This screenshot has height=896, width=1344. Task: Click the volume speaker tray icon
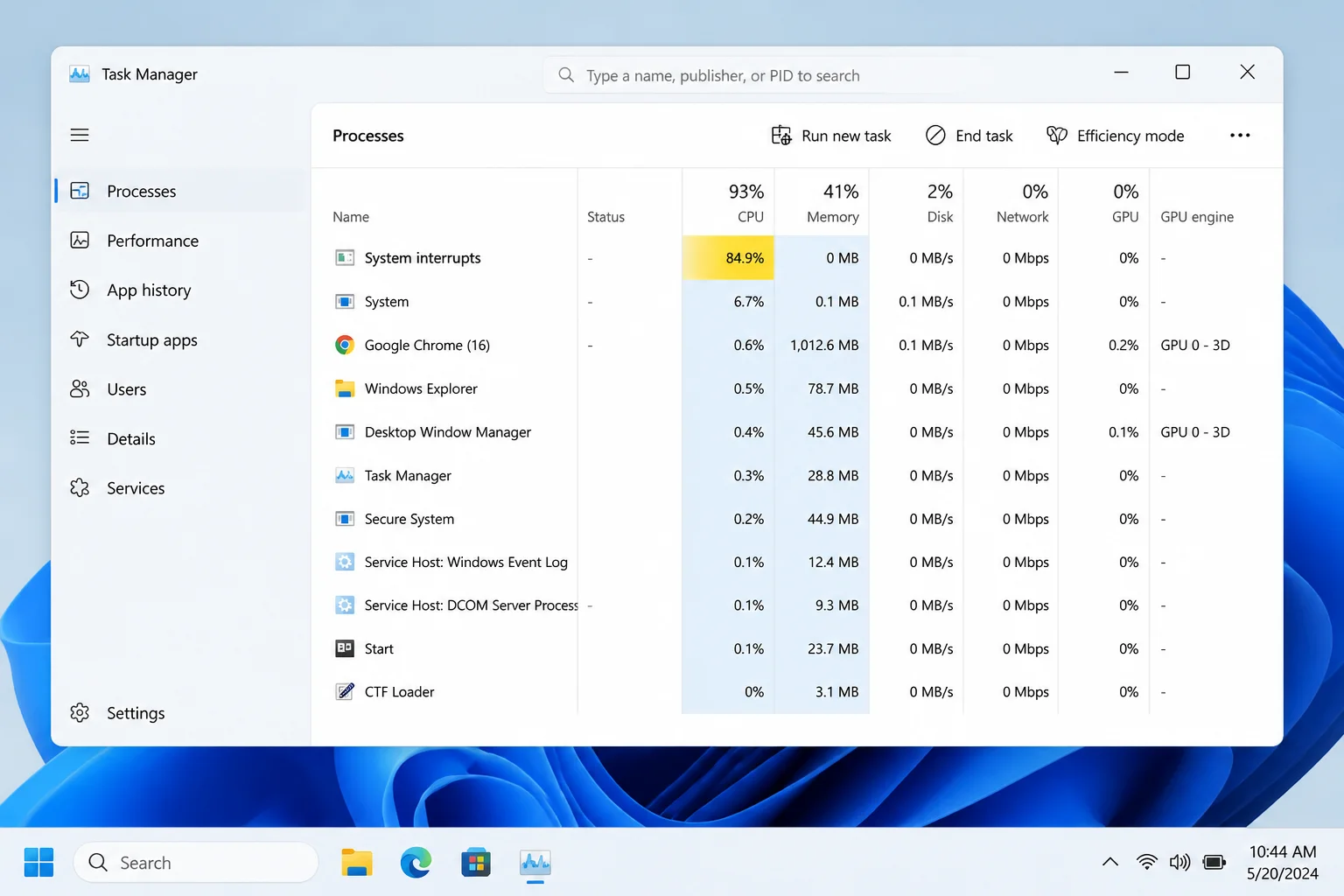[x=1179, y=862]
